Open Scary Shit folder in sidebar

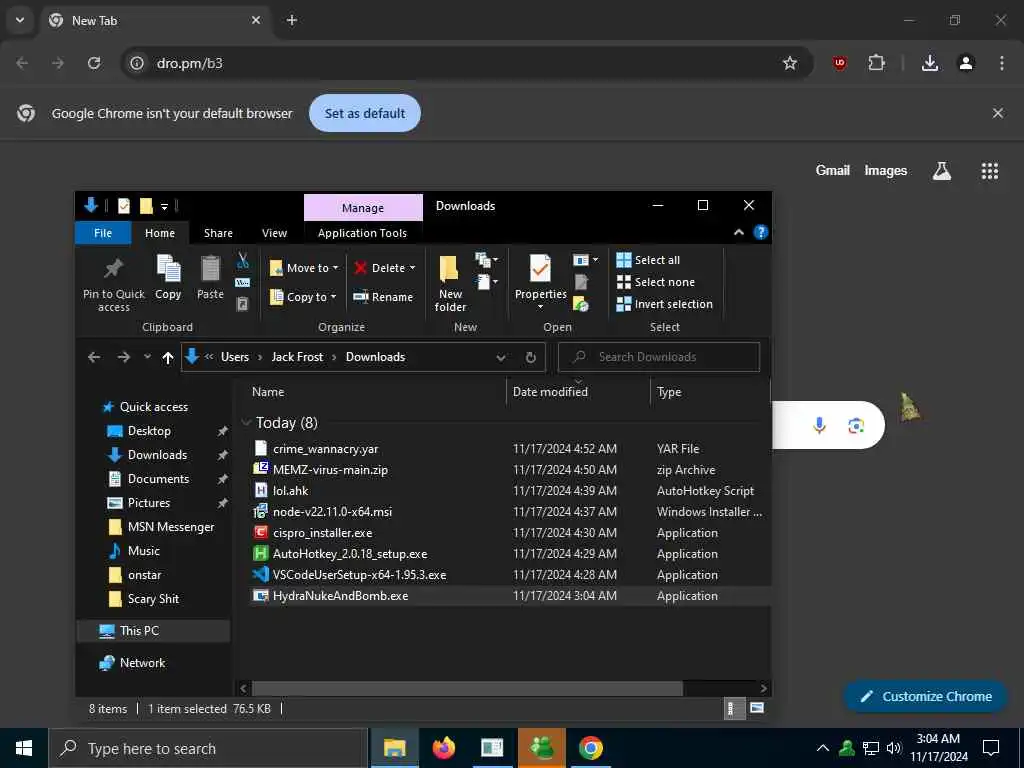[153, 599]
